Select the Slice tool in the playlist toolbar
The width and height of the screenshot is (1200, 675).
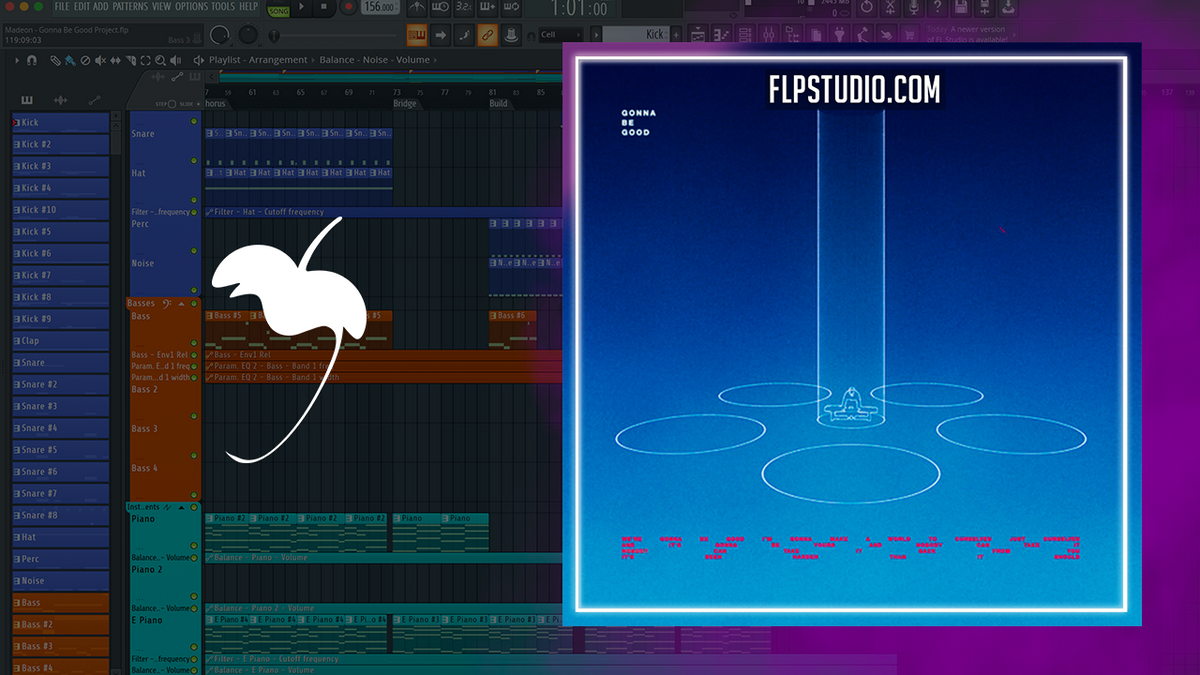point(132,61)
